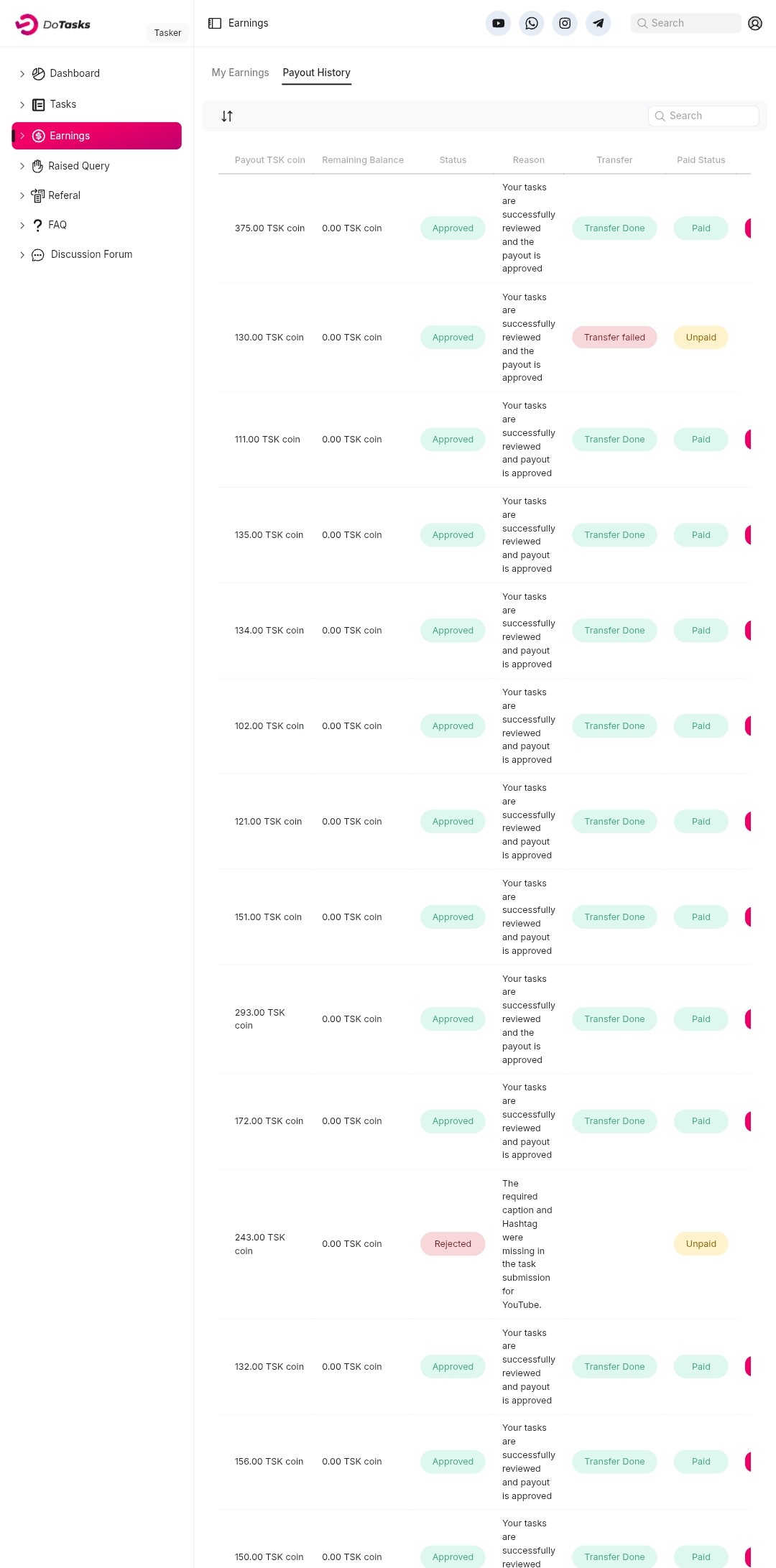
Task: Open the FAQ sidebar item
Action: click(57, 225)
